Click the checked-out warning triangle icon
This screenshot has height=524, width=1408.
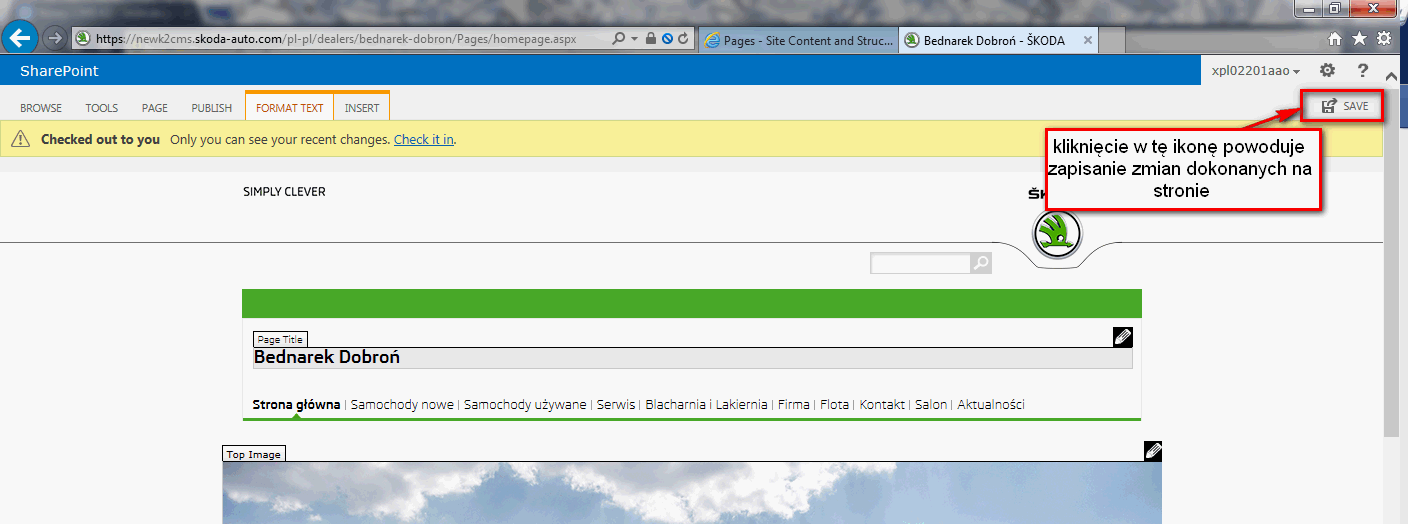20,140
